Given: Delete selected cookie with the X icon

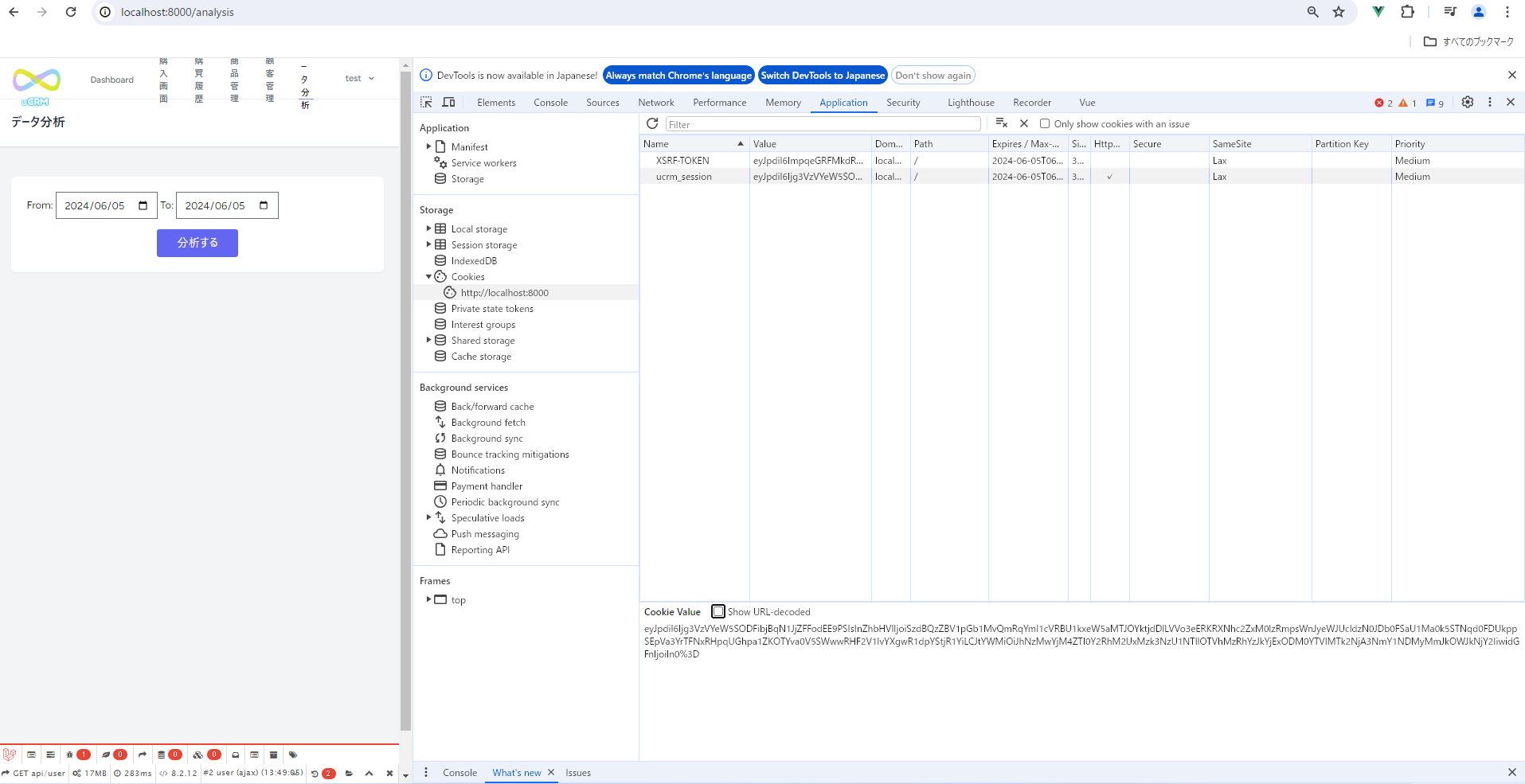Looking at the screenshot, I should [1024, 123].
